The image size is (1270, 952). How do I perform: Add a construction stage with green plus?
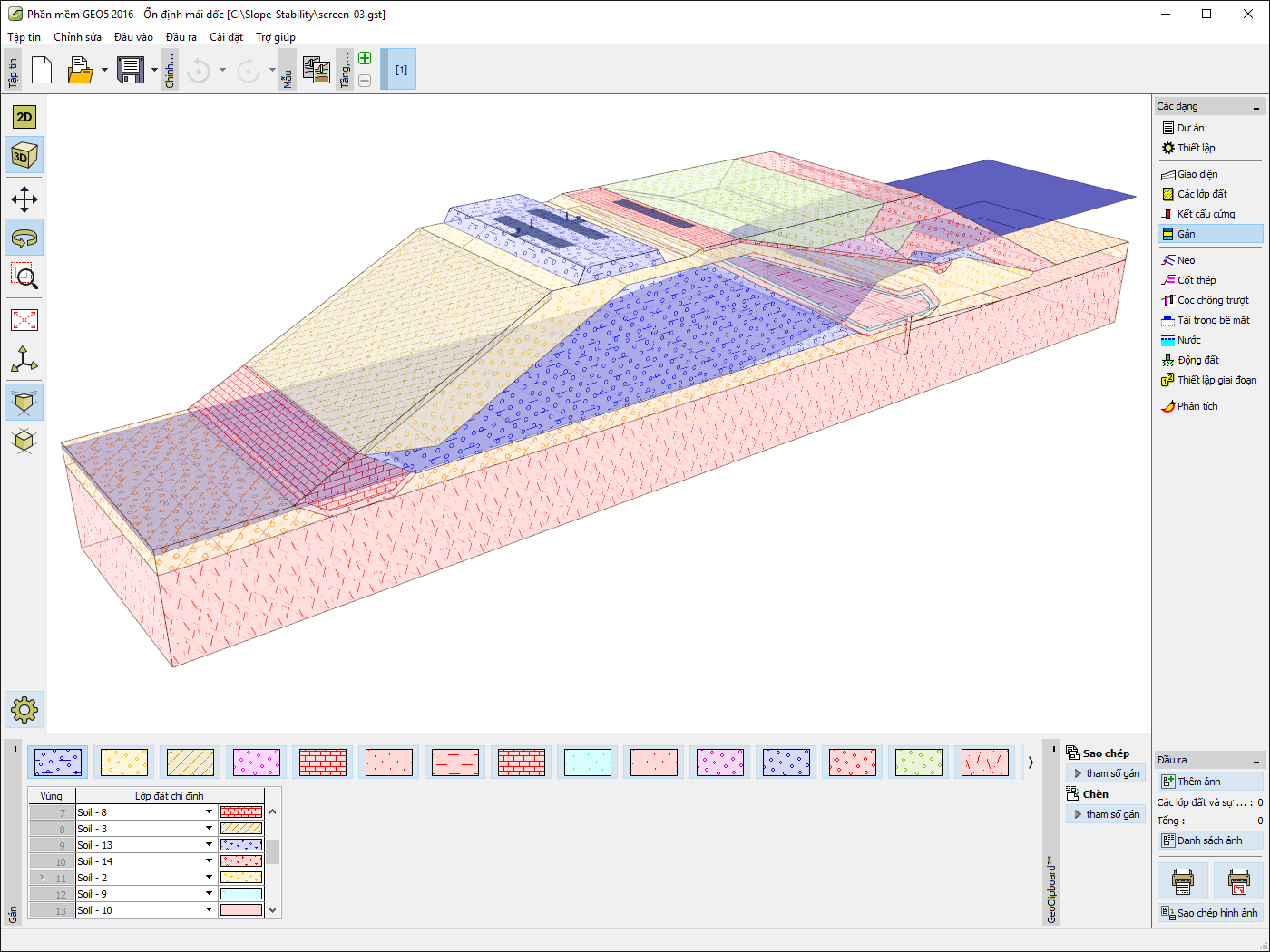pyautogui.click(x=365, y=59)
